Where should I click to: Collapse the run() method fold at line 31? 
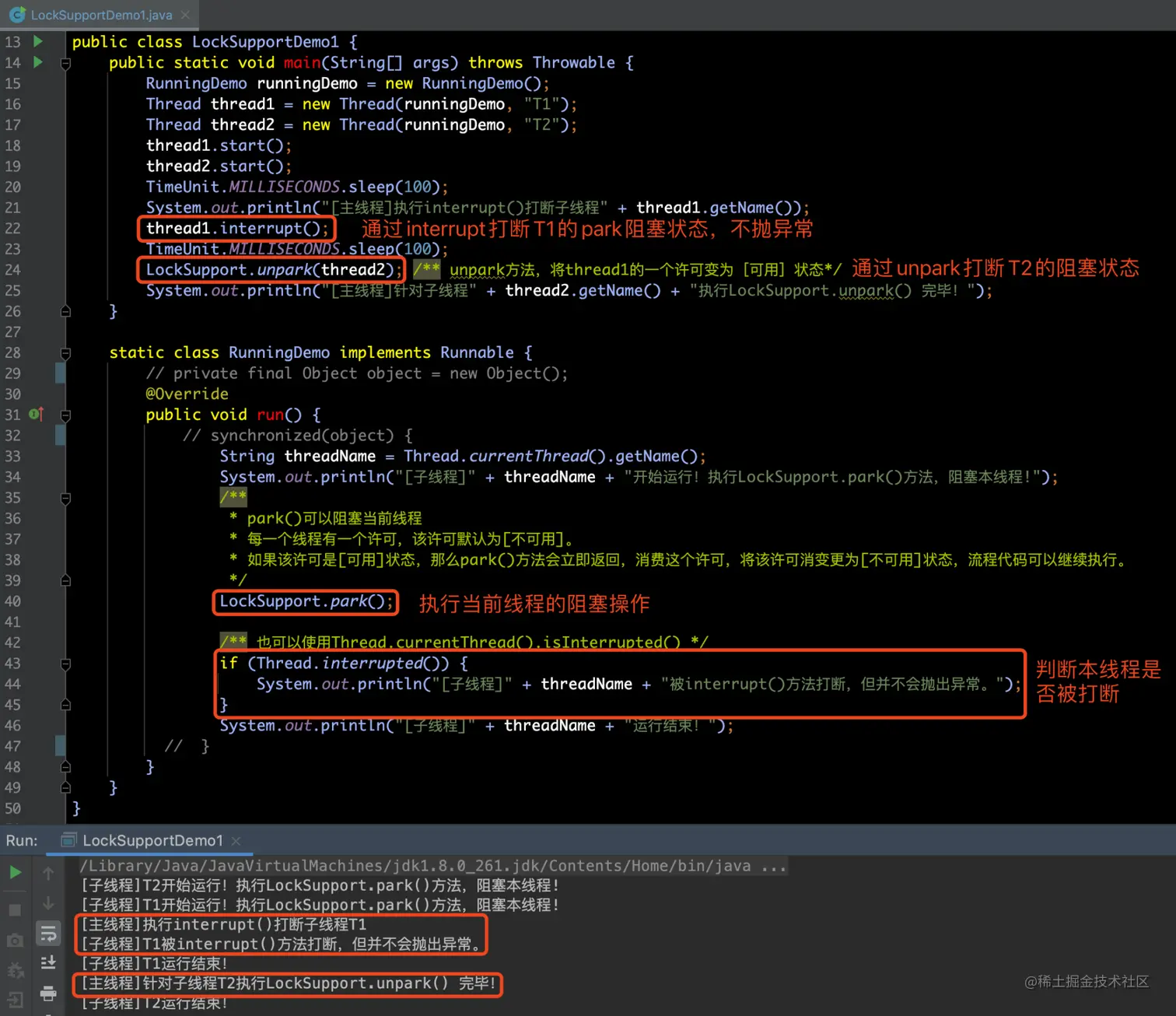65,415
